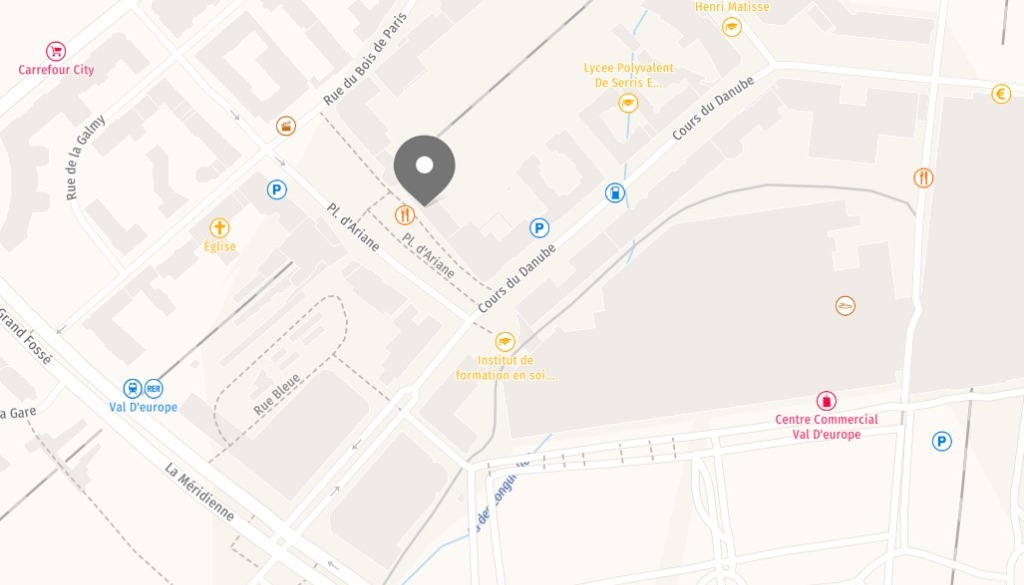This screenshot has width=1024, height=585.
Task: Click the cinema clapperboard icon
Action: point(285,125)
